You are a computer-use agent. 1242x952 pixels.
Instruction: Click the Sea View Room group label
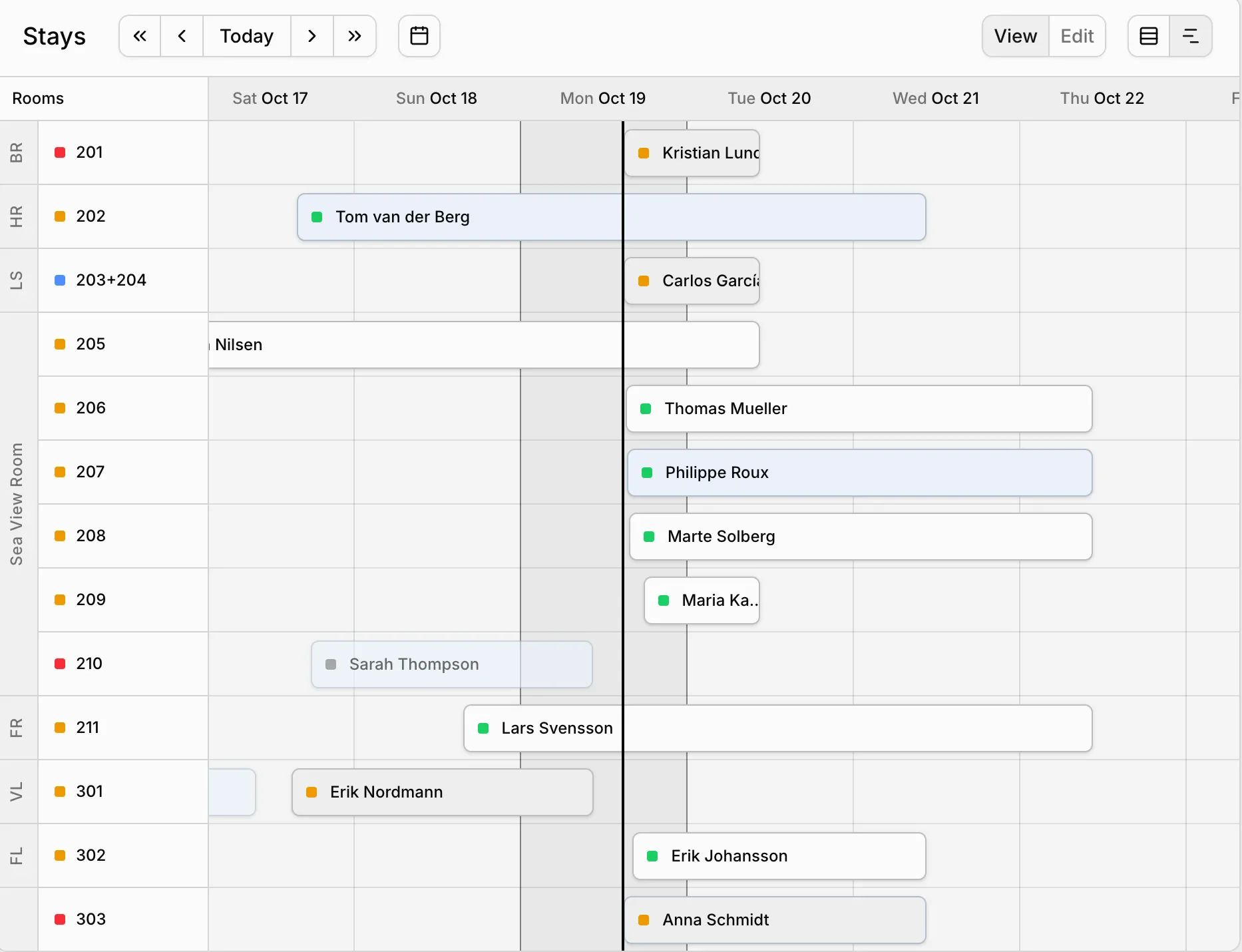click(17, 504)
